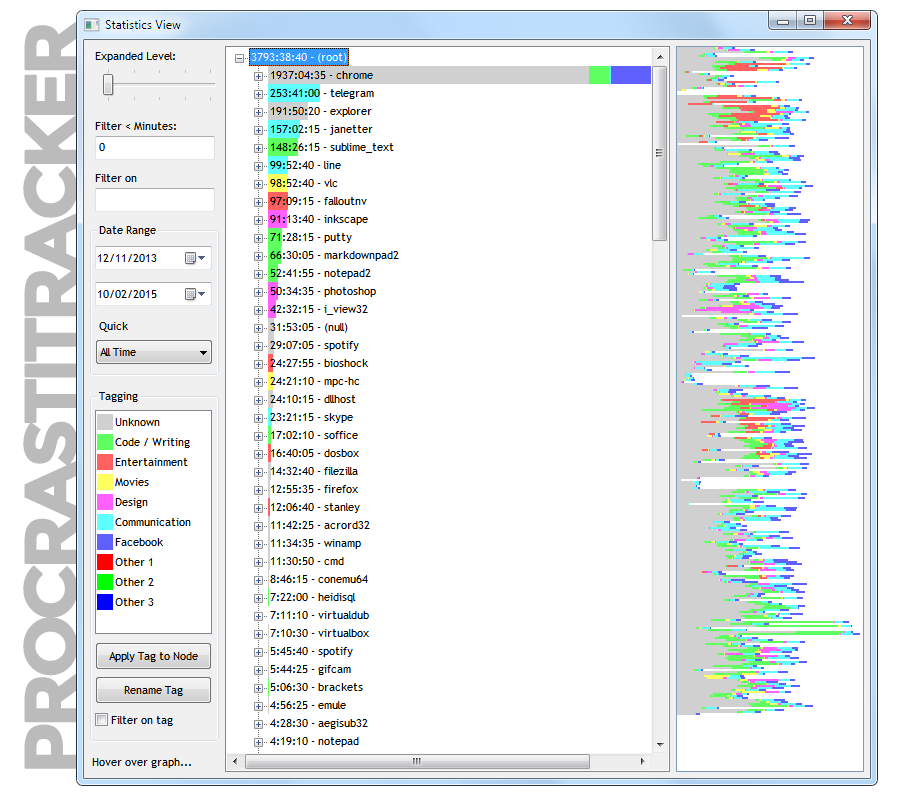900x800 pixels.
Task: Click Apply Tag to Node button
Action: coord(153,656)
